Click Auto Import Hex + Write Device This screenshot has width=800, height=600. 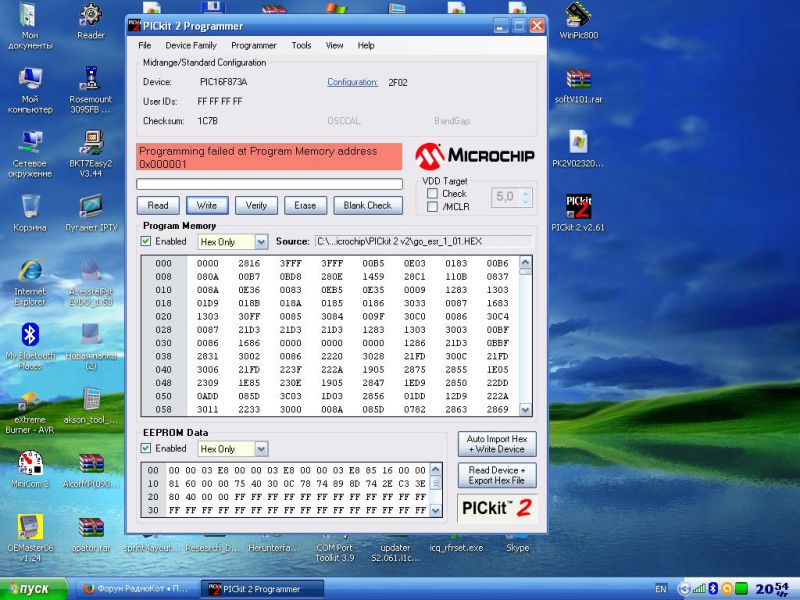(x=497, y=444)
